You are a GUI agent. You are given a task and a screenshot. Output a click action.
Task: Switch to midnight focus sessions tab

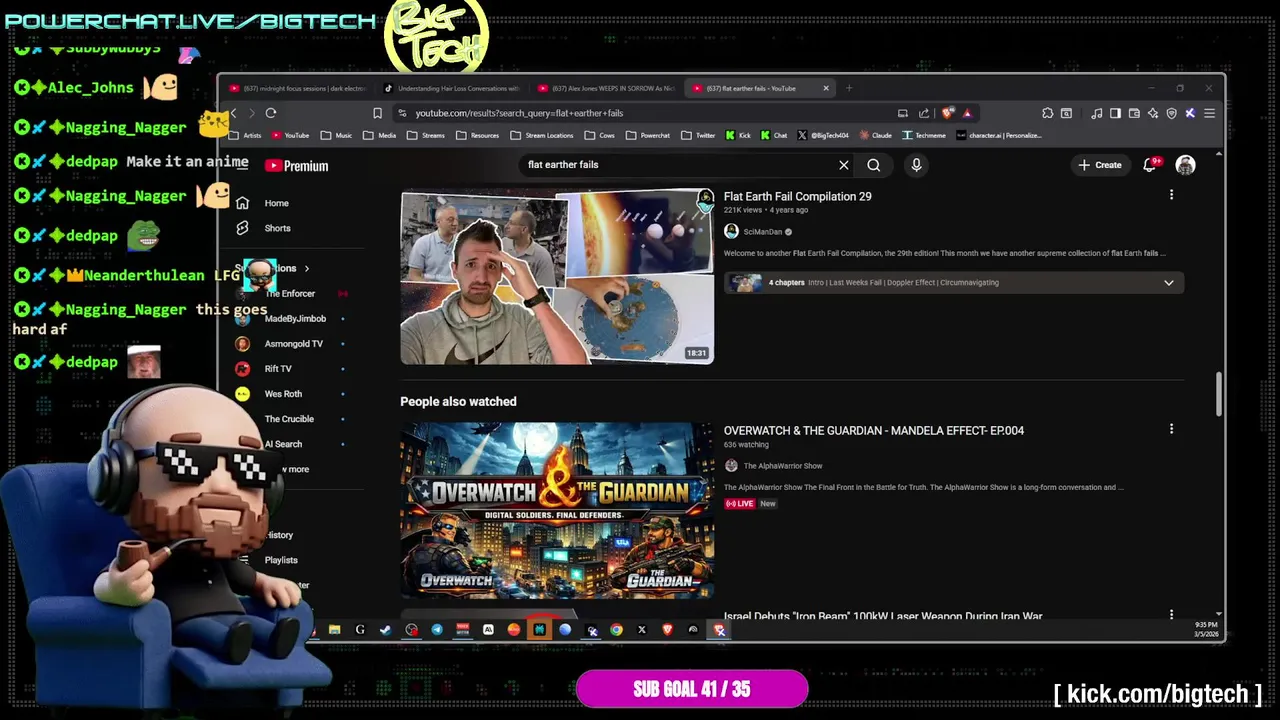pyautogui.click(x=299, y=88)
